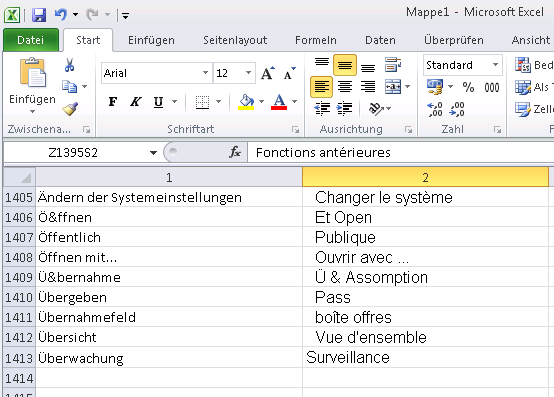This screenshot has width=554, height=397.
Task: Open the font size 12 dropdown
Action: [x=248, y=73]
